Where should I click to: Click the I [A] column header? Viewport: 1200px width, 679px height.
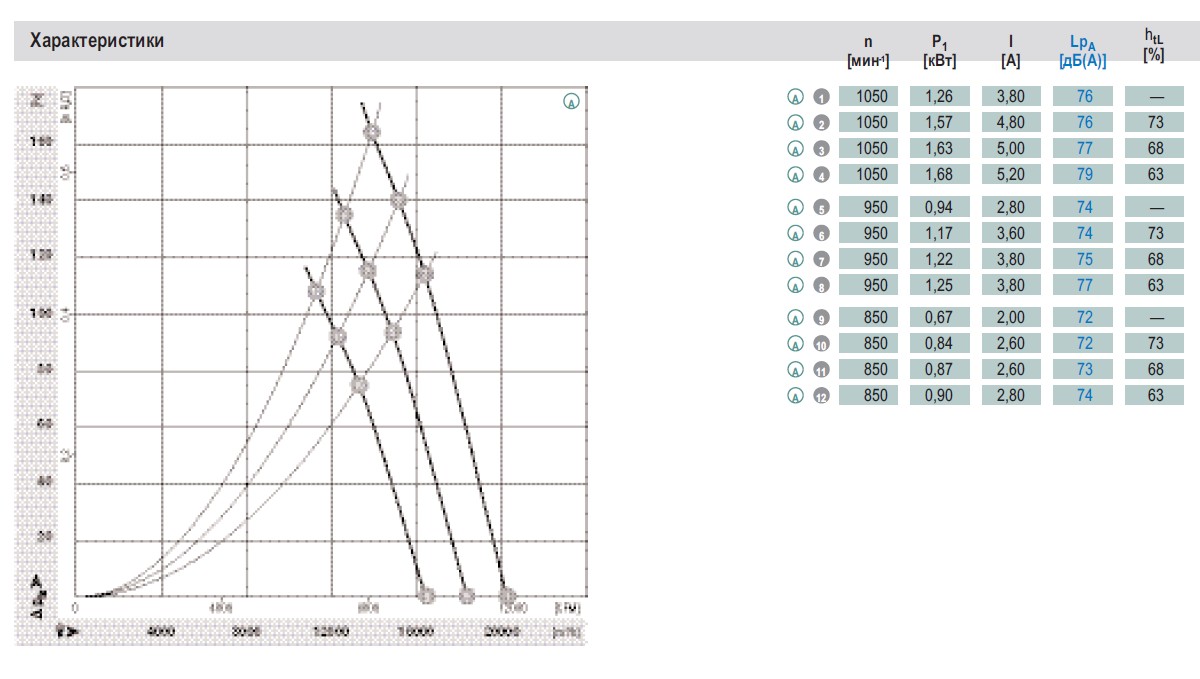click(x=1011, y=52)
